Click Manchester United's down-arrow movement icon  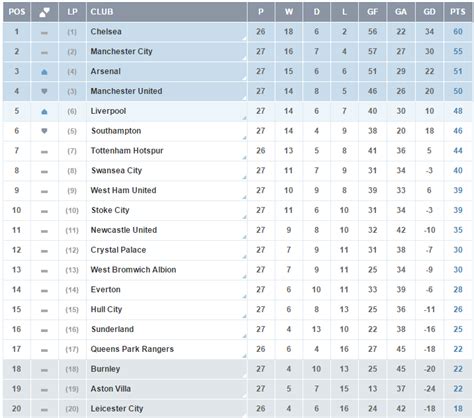click(x=44, y=91)
